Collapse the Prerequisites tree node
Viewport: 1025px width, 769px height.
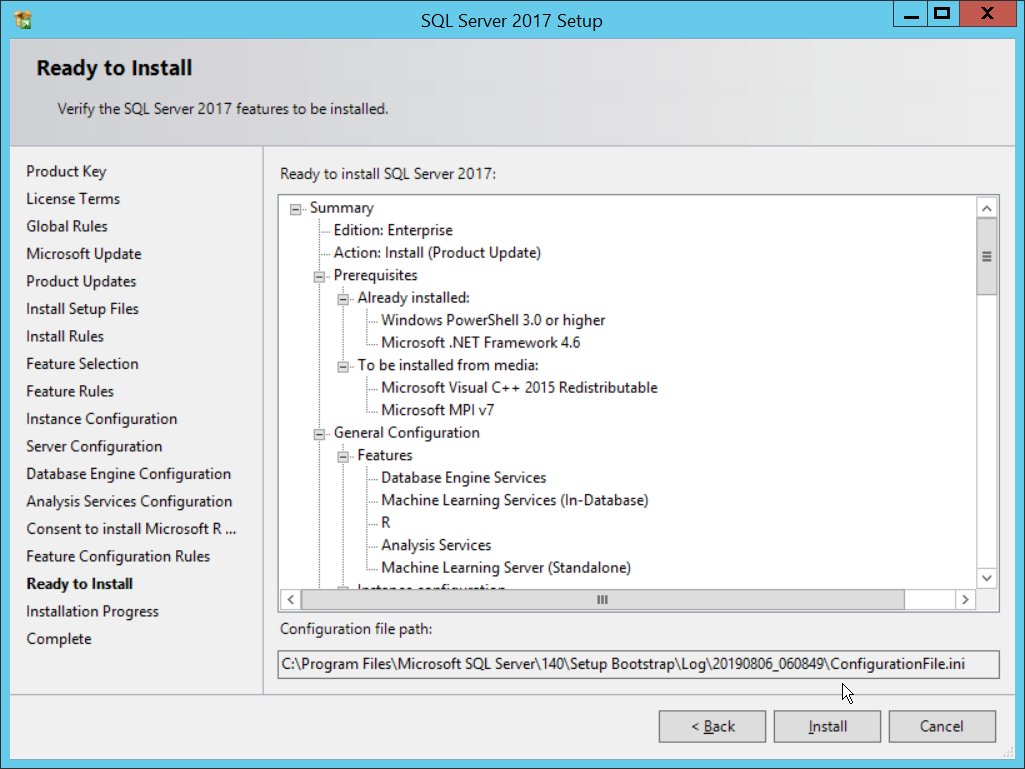pos(319,276)
